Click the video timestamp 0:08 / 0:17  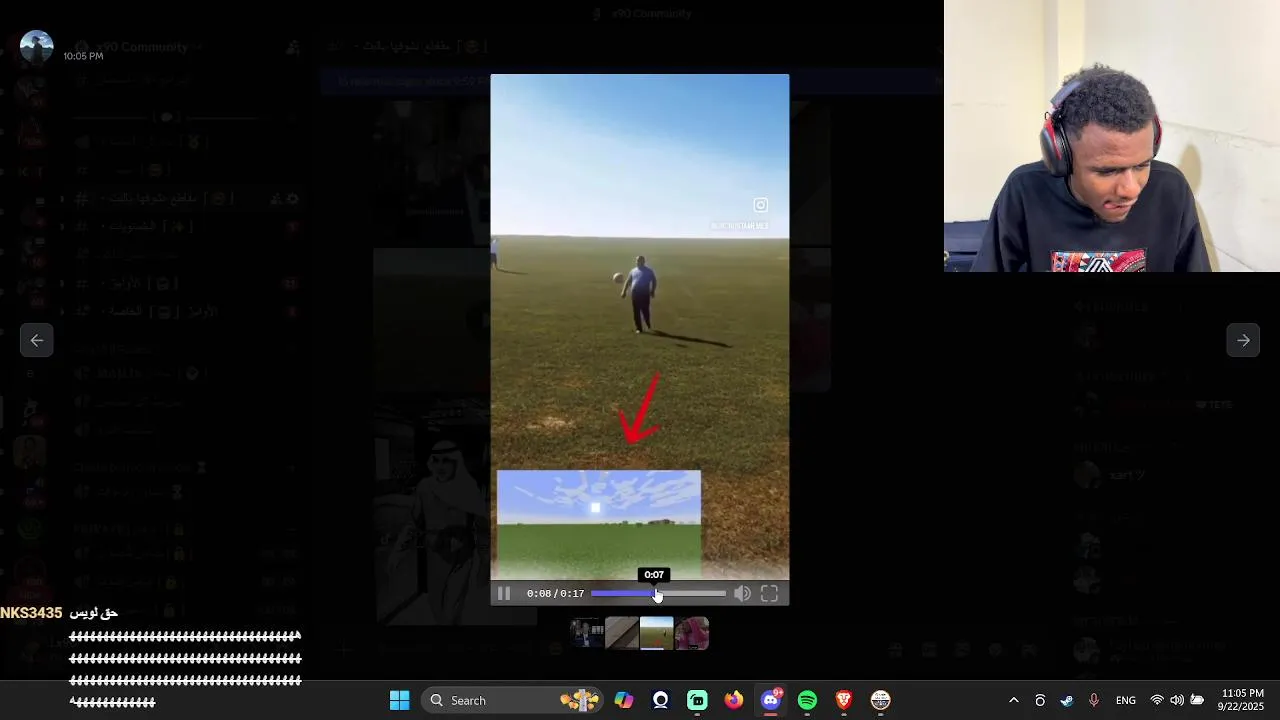pos(555,593)
